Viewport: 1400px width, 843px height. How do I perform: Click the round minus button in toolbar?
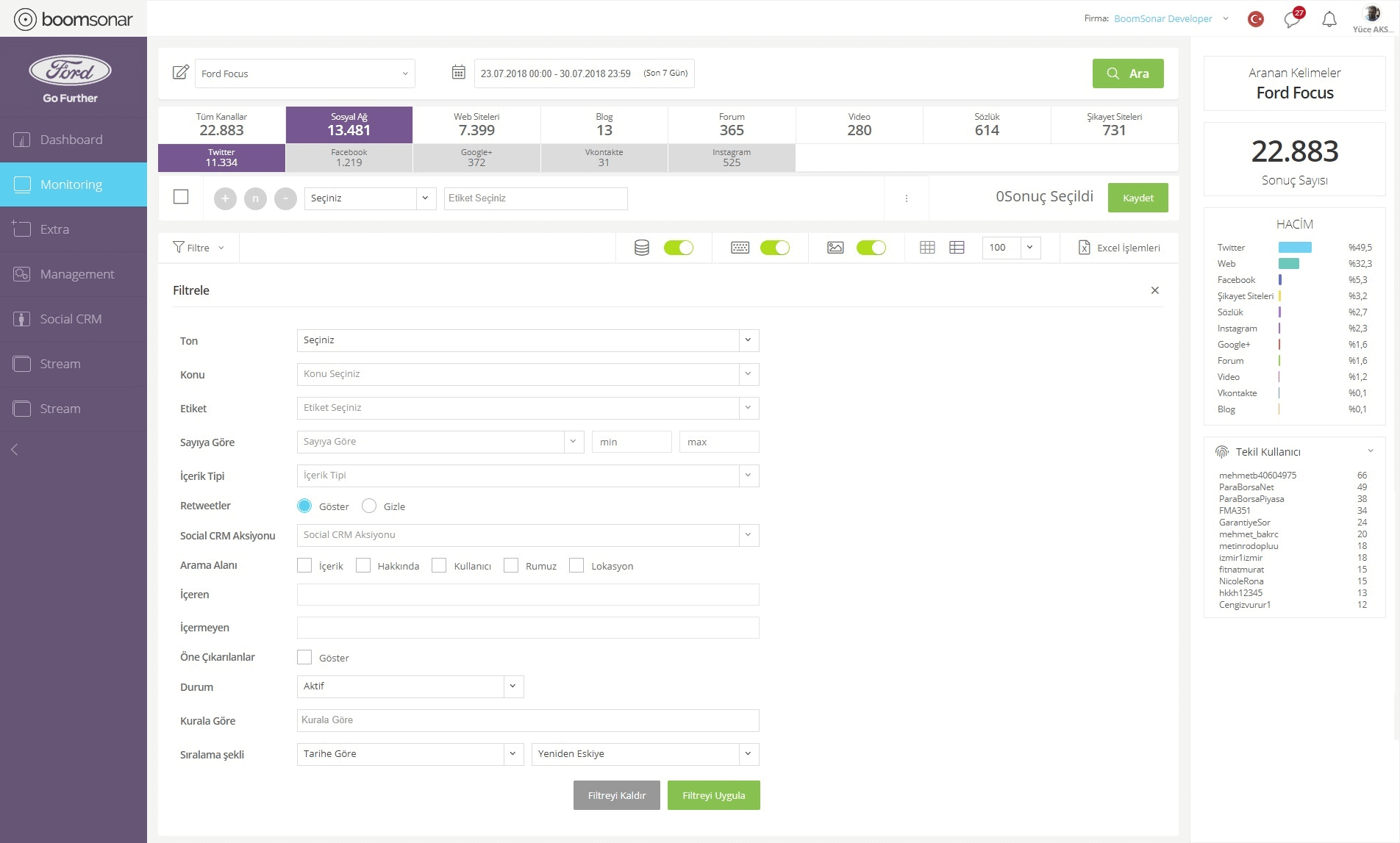tap(285, 198)
